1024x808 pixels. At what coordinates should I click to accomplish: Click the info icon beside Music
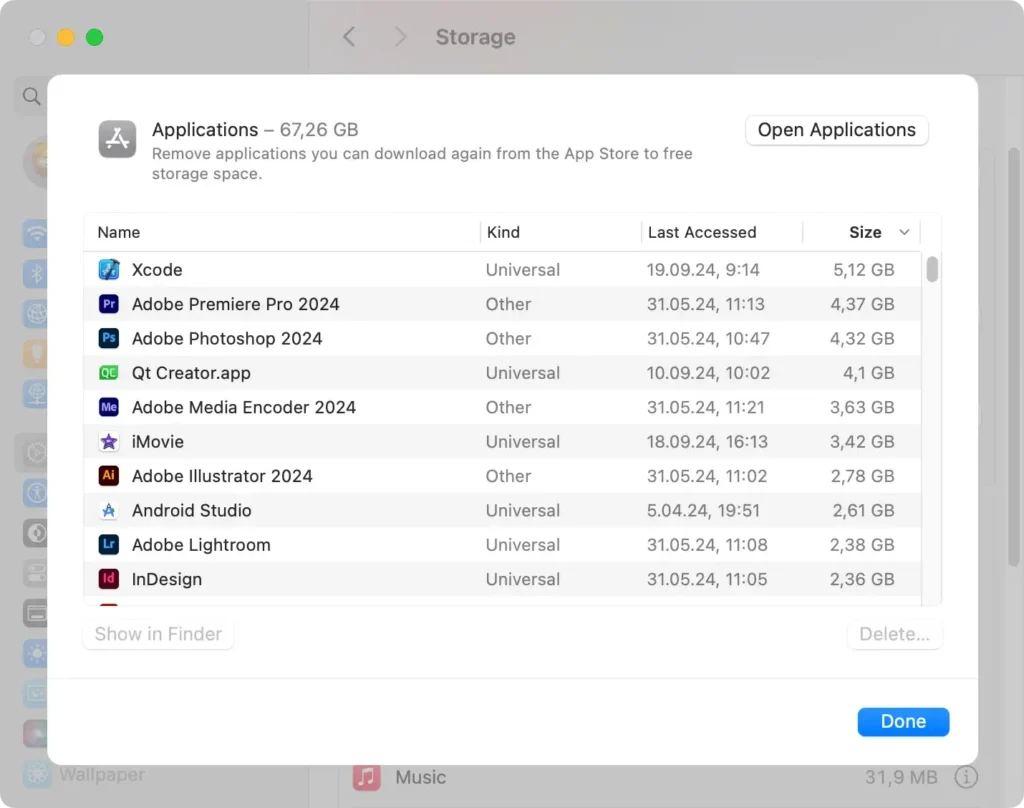[965, 777]
